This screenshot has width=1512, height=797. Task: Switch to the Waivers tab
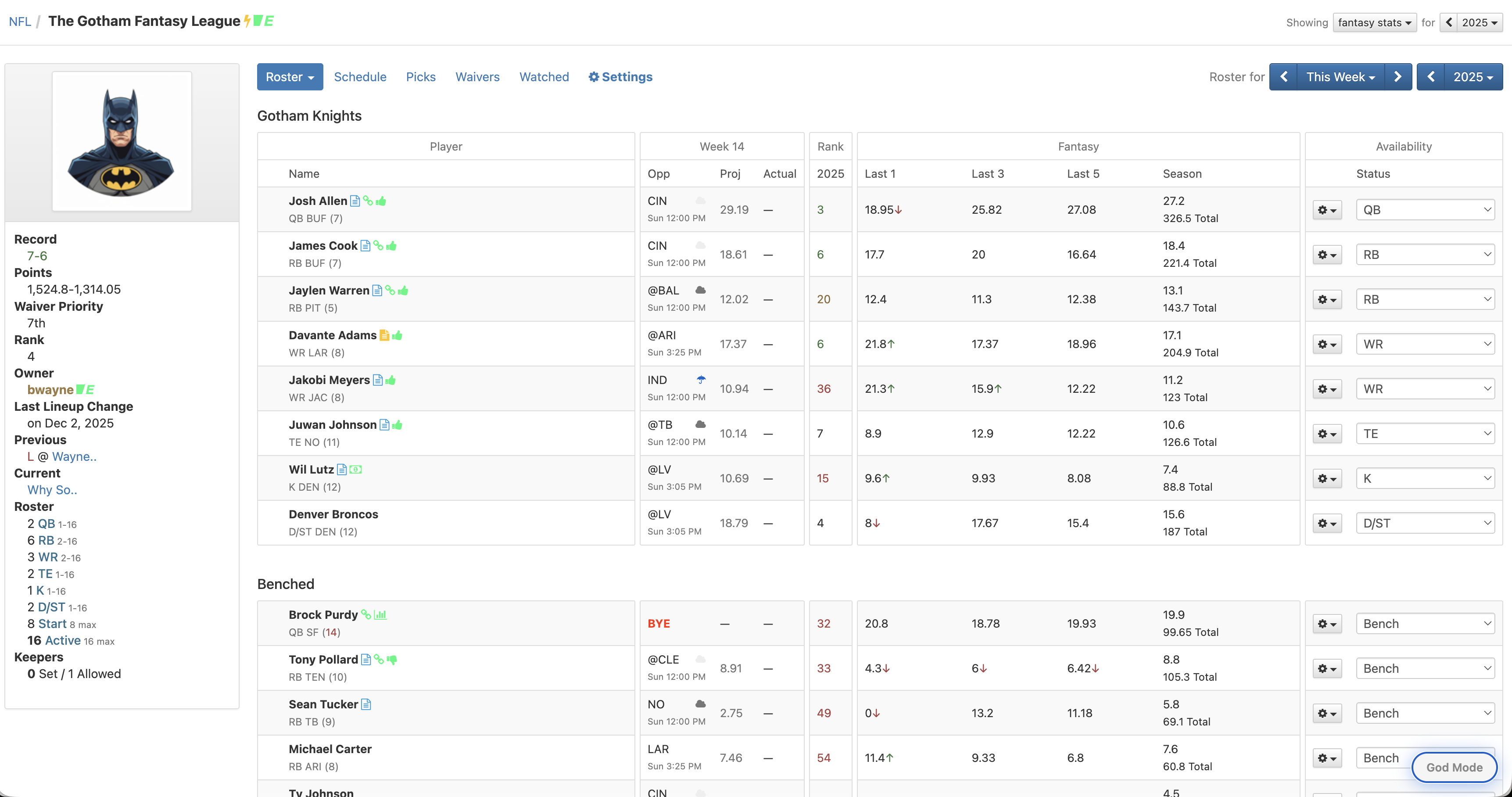tap(477, 77)
